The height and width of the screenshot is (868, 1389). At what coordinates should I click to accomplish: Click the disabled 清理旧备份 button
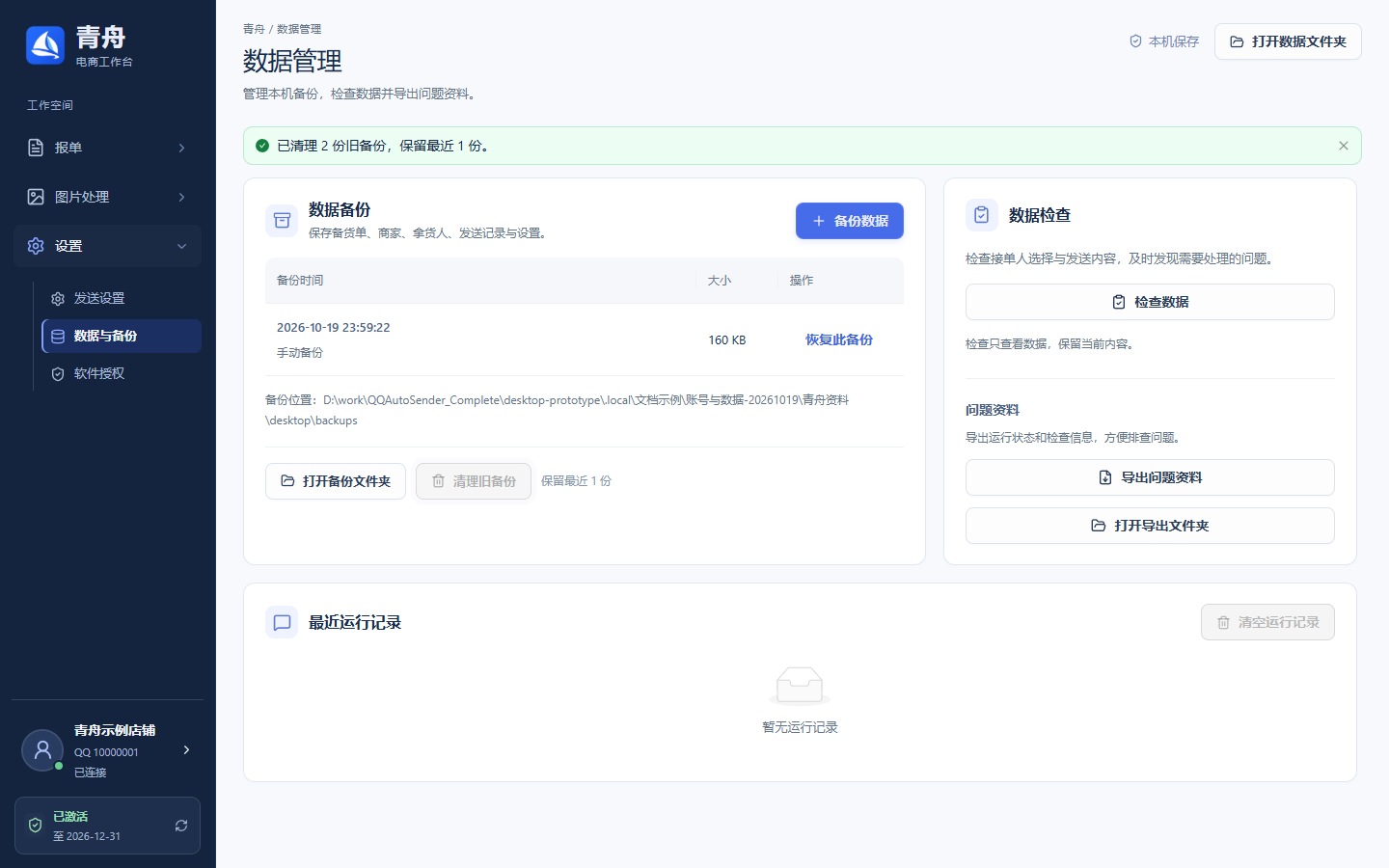474,481
